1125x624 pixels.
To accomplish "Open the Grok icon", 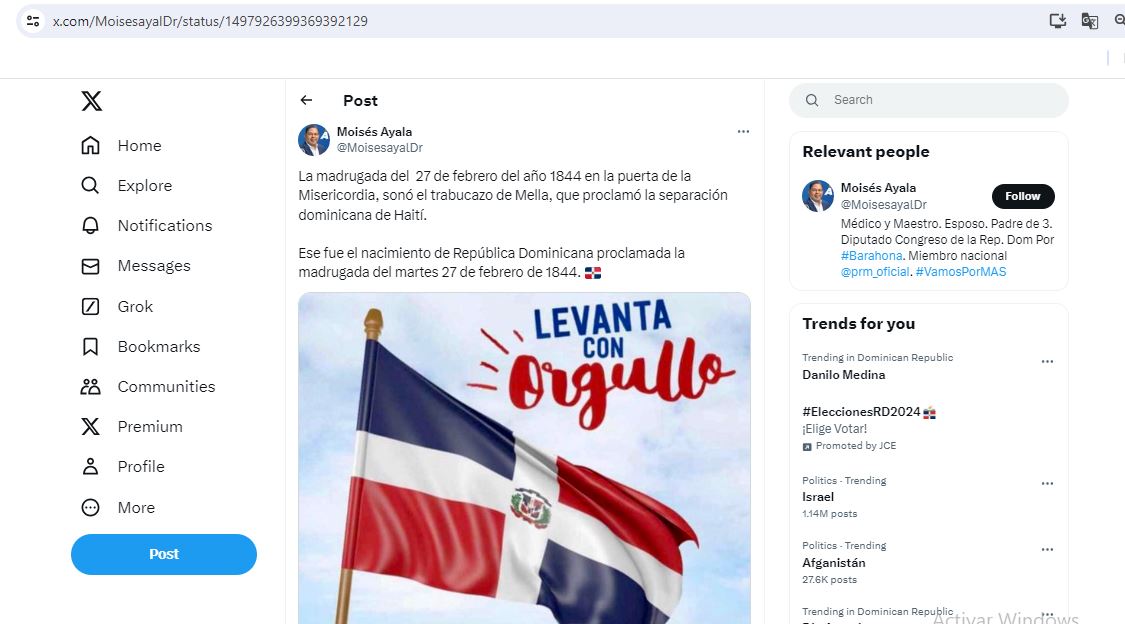I will coord(90,307).
